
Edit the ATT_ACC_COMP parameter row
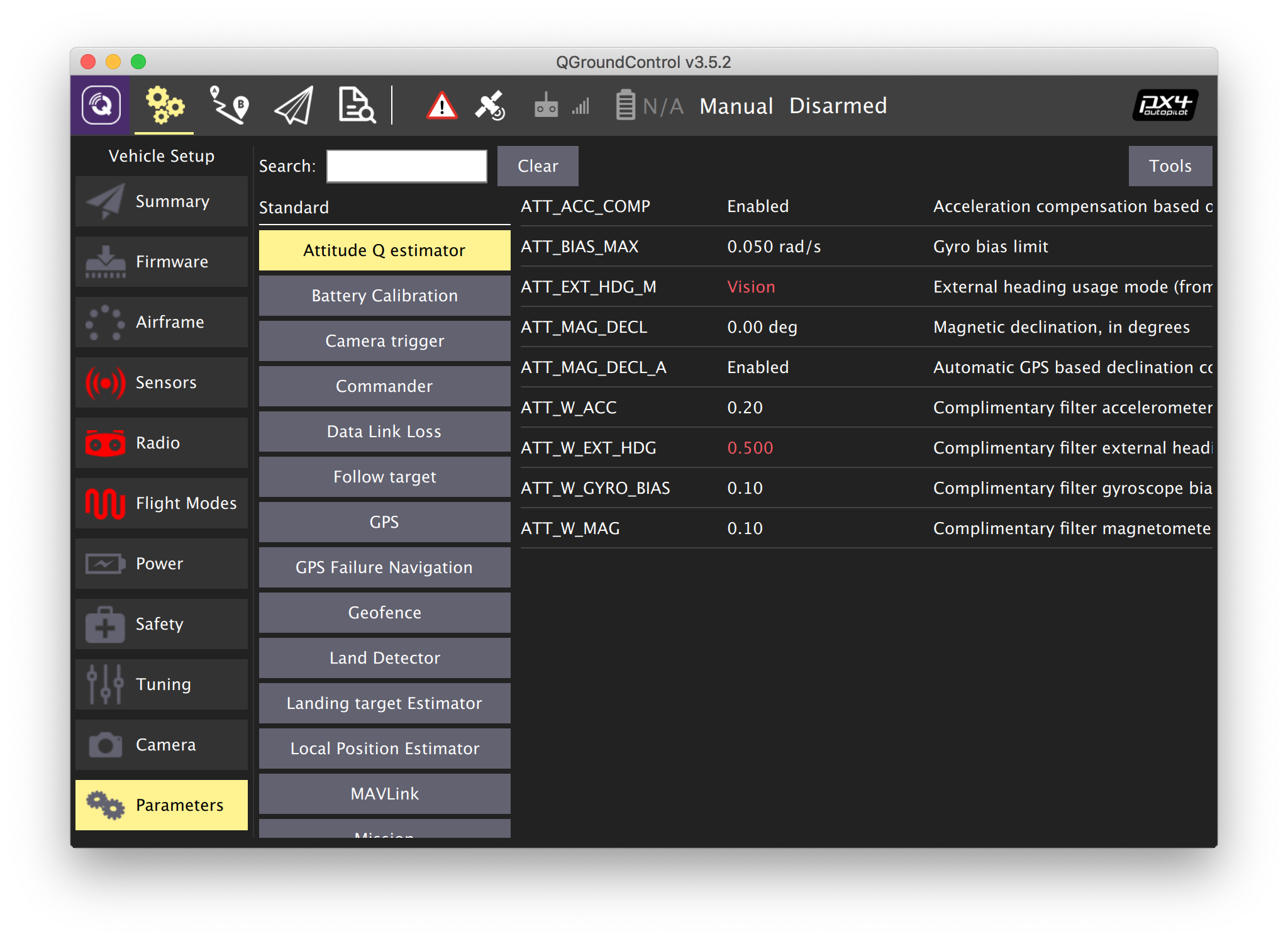click(867, 206)
